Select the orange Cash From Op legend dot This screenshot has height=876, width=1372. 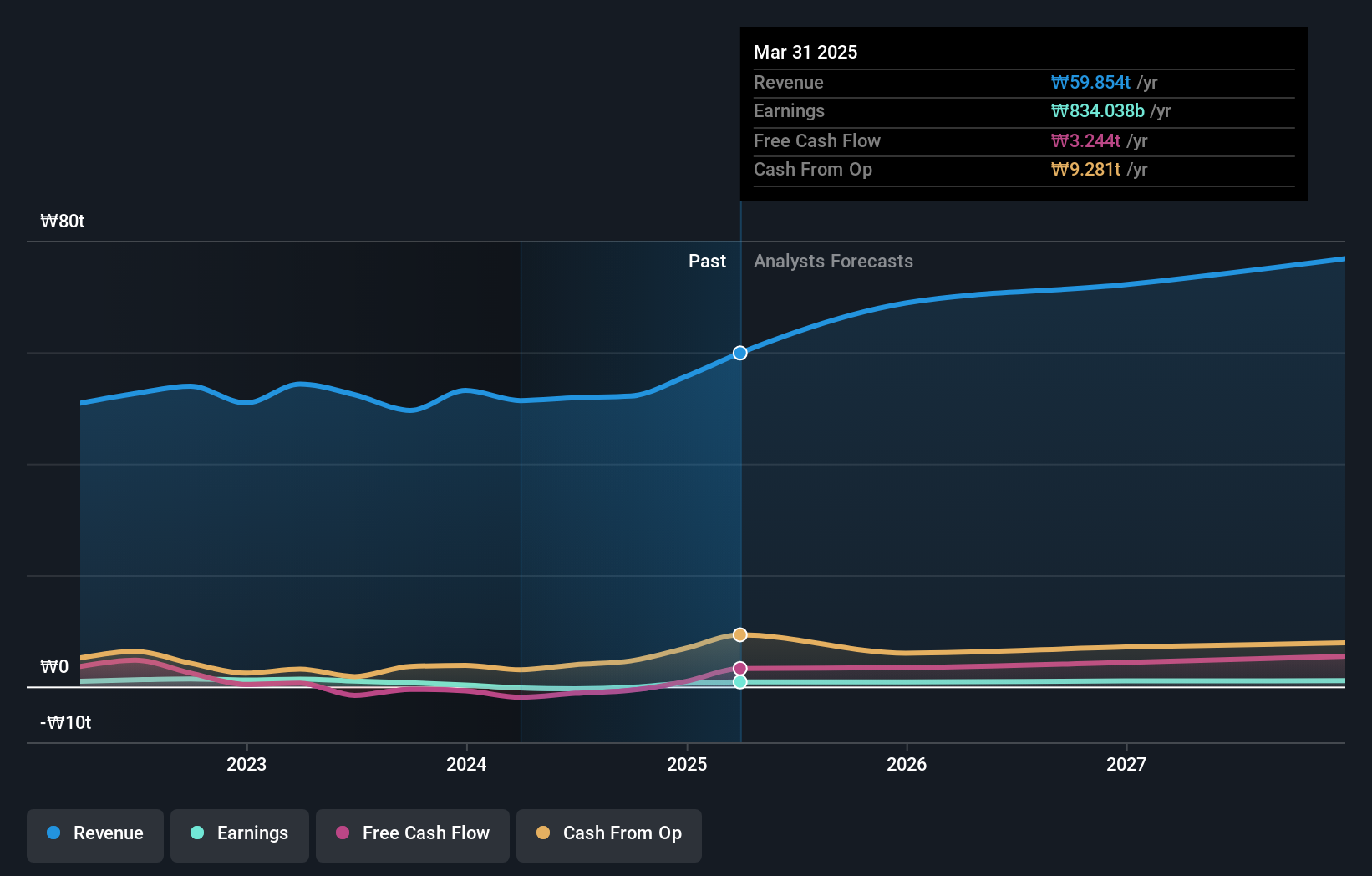point(543,833)
